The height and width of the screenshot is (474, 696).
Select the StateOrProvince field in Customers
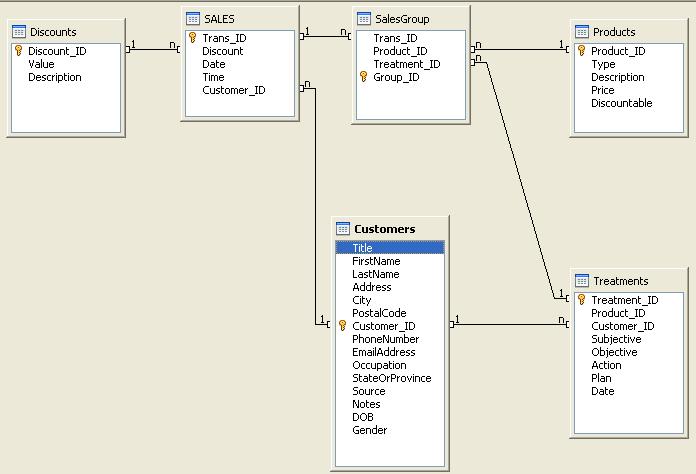[390, 378]
